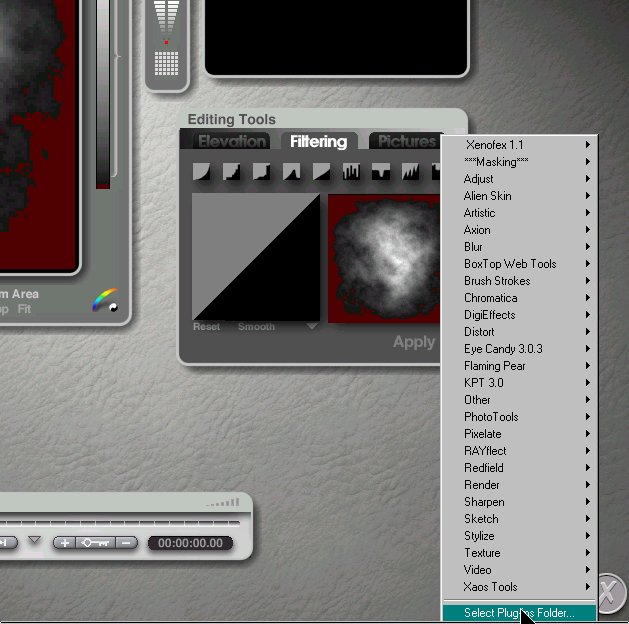The height and width of the screenshot is (624, 629).
Task: Open the triangle dropdown beside Smooth
Action: click(x=311, y=327)
